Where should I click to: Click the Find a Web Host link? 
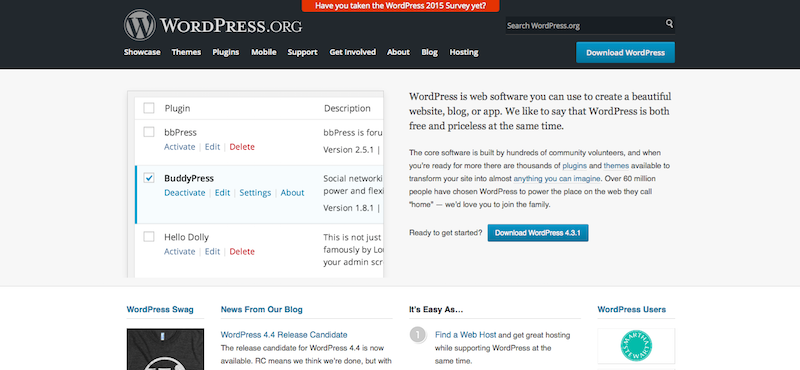[x=465, y=335]
